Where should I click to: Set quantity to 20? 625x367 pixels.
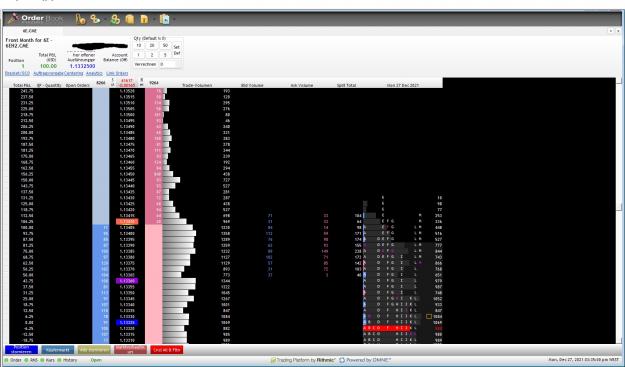[152, 45]
